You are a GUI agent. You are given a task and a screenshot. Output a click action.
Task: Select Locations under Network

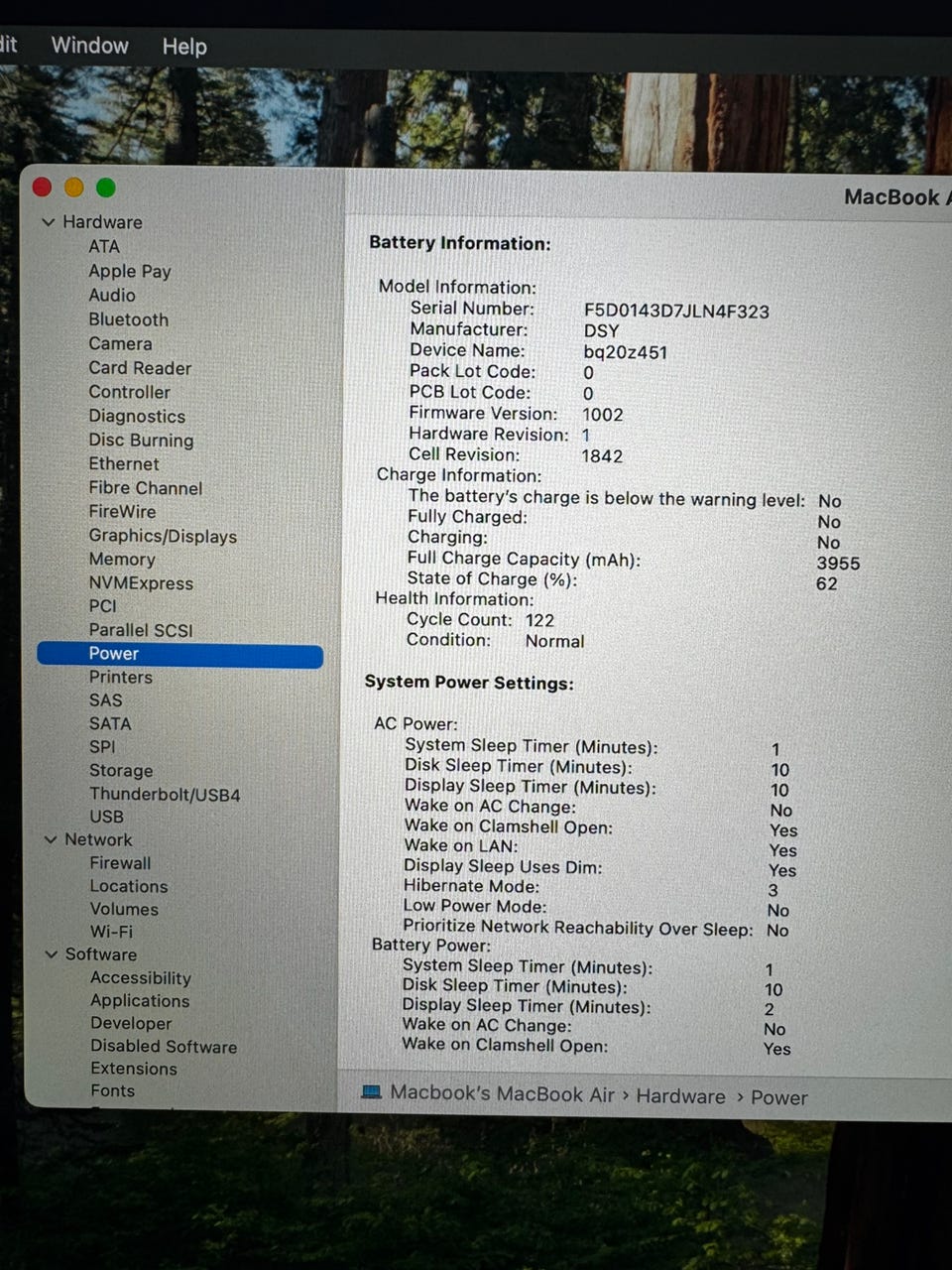click(129, 886)
